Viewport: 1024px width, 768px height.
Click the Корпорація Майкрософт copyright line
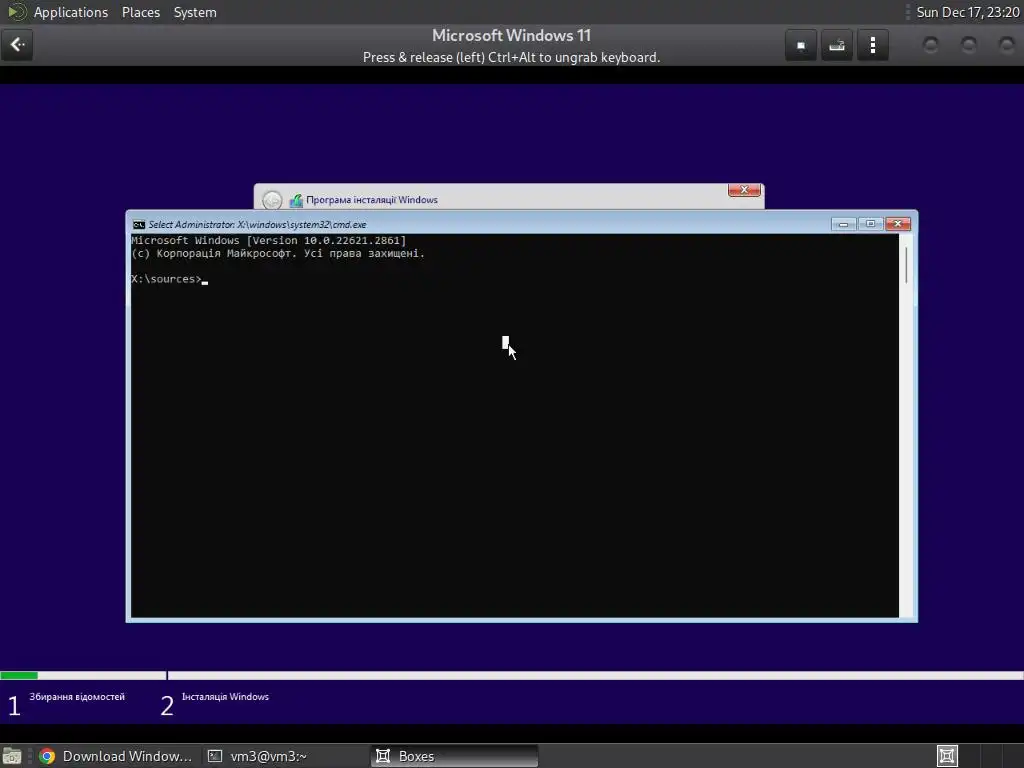(x=278, y=253)
